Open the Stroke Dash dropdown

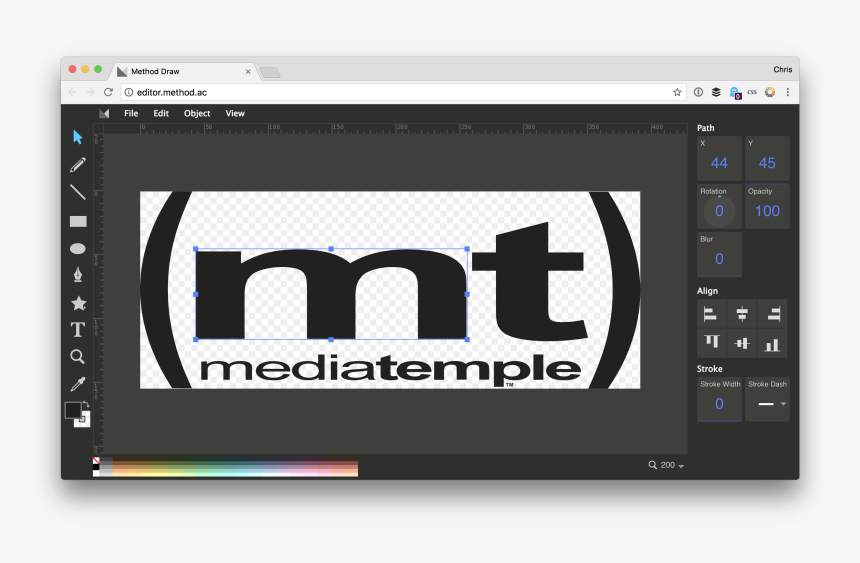pyautogui.click(x=767, y=399)
